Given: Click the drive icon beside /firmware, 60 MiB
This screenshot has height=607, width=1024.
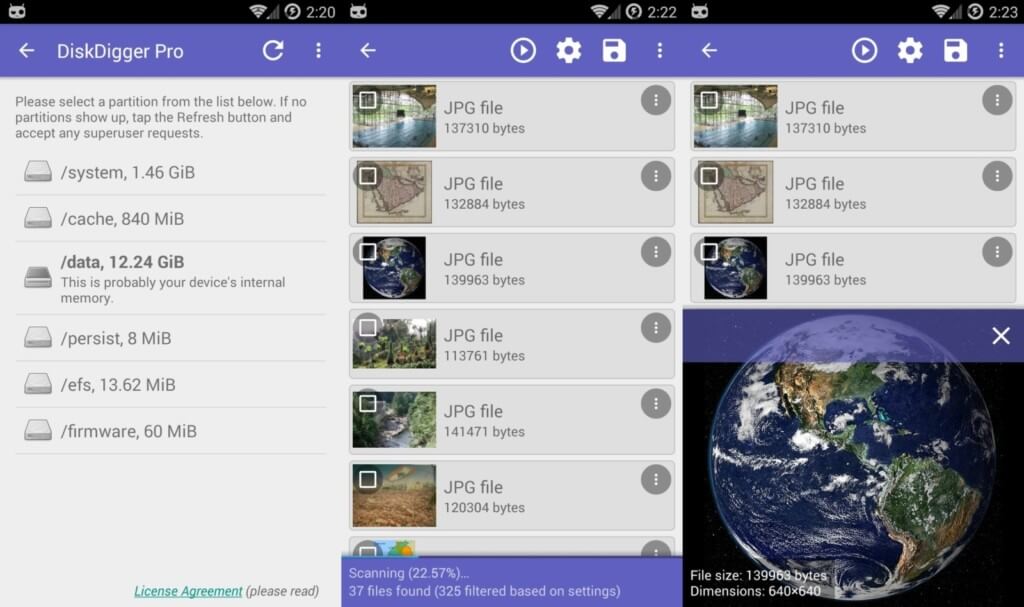Looking at the screenshot, I should click(38, 431).
